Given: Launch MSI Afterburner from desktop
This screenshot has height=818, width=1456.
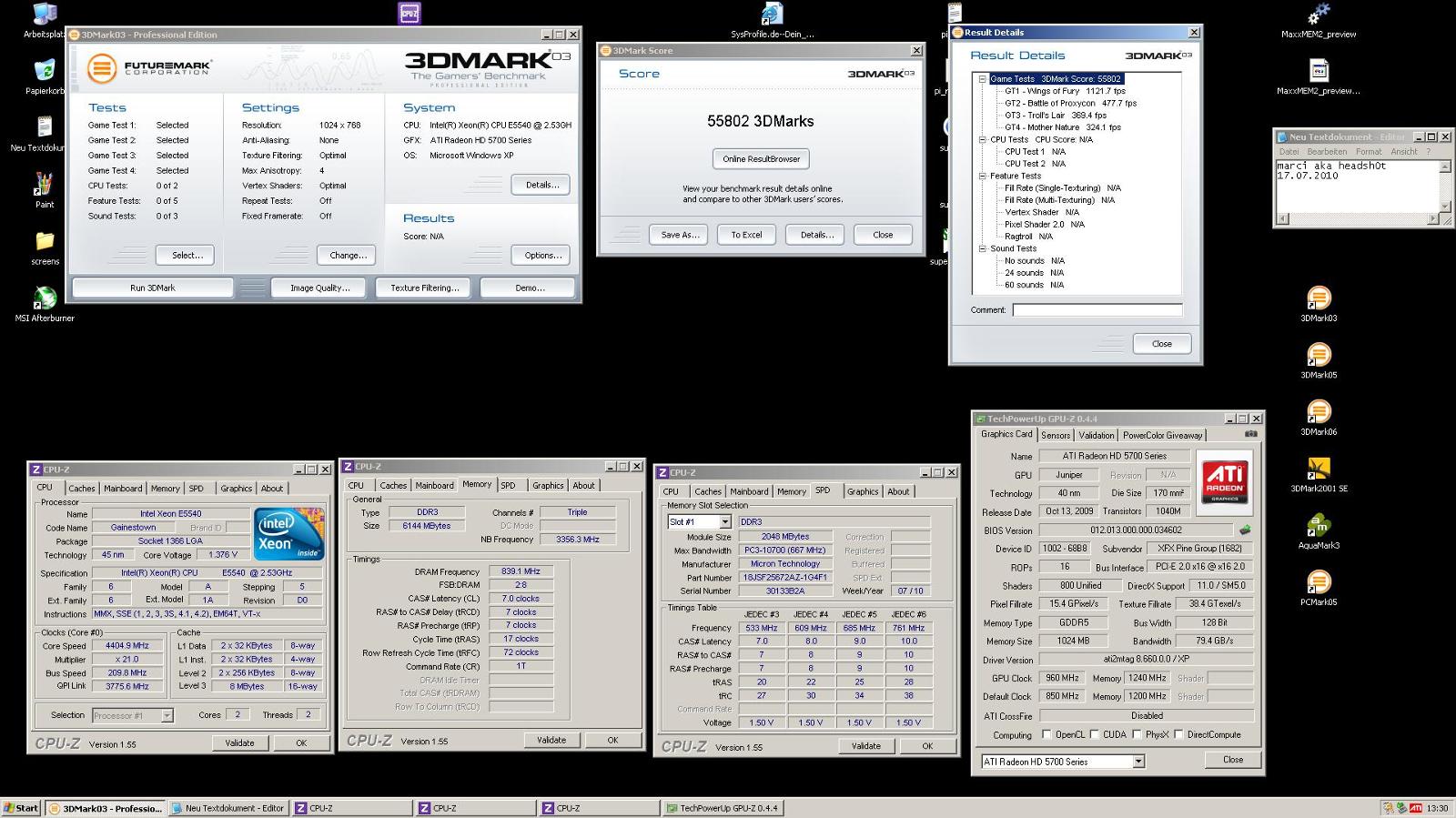Looking at the screenshot, I should [45, 298].
